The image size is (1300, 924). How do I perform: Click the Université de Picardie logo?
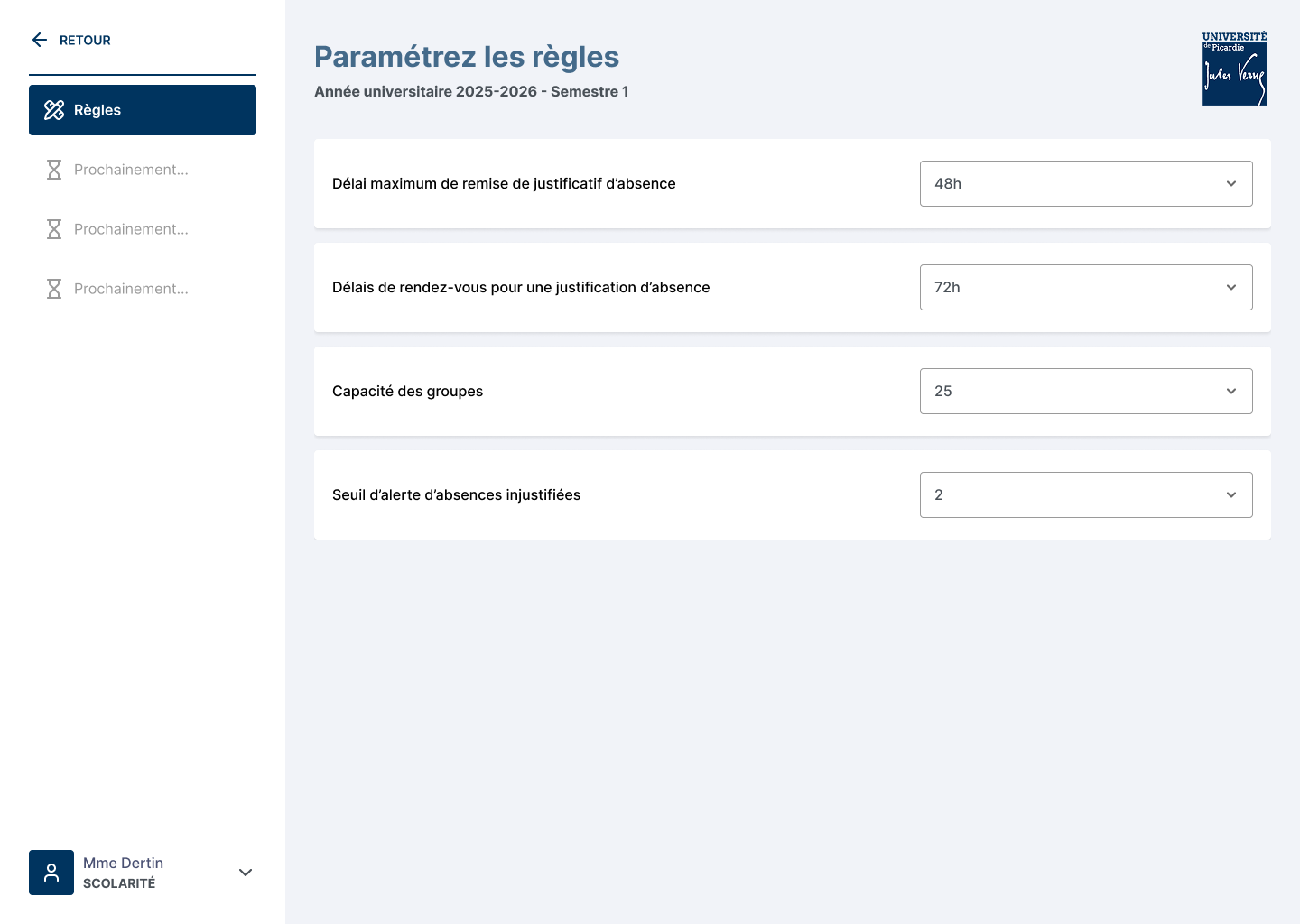click(x=1234, y=69)
